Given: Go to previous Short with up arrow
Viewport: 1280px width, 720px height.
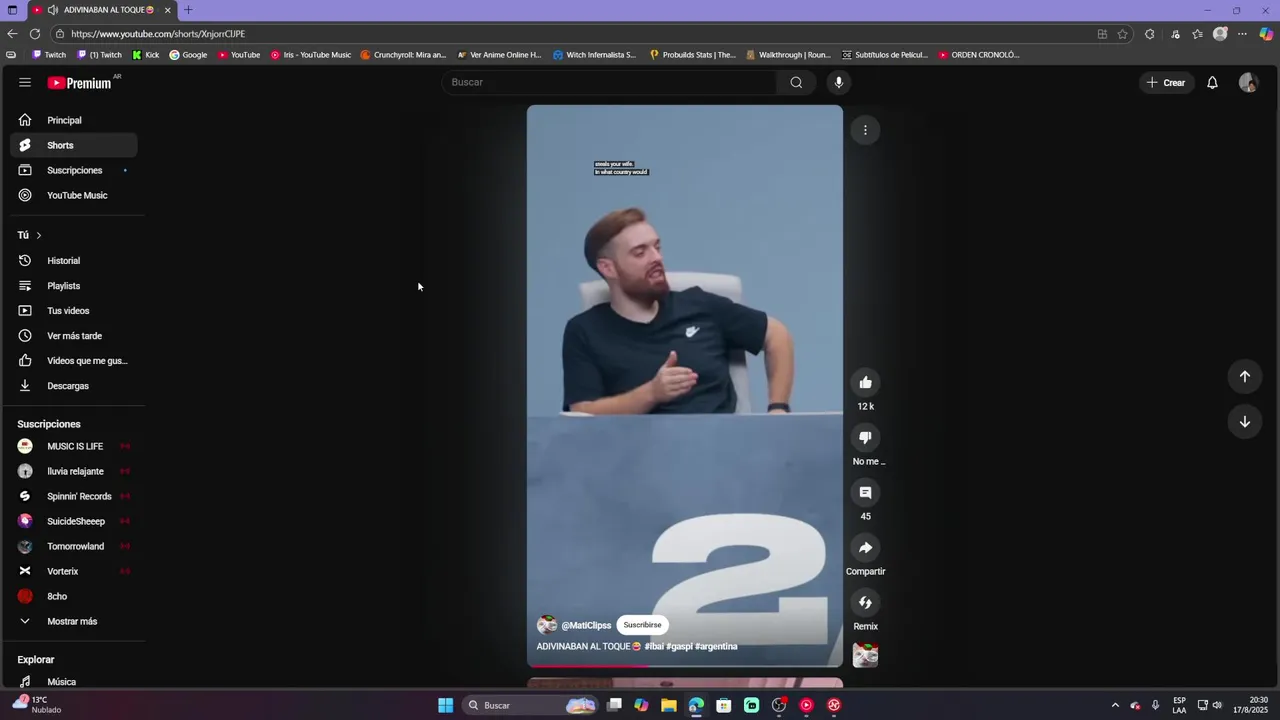Looking at the screenshot, I should [1245, 376].
